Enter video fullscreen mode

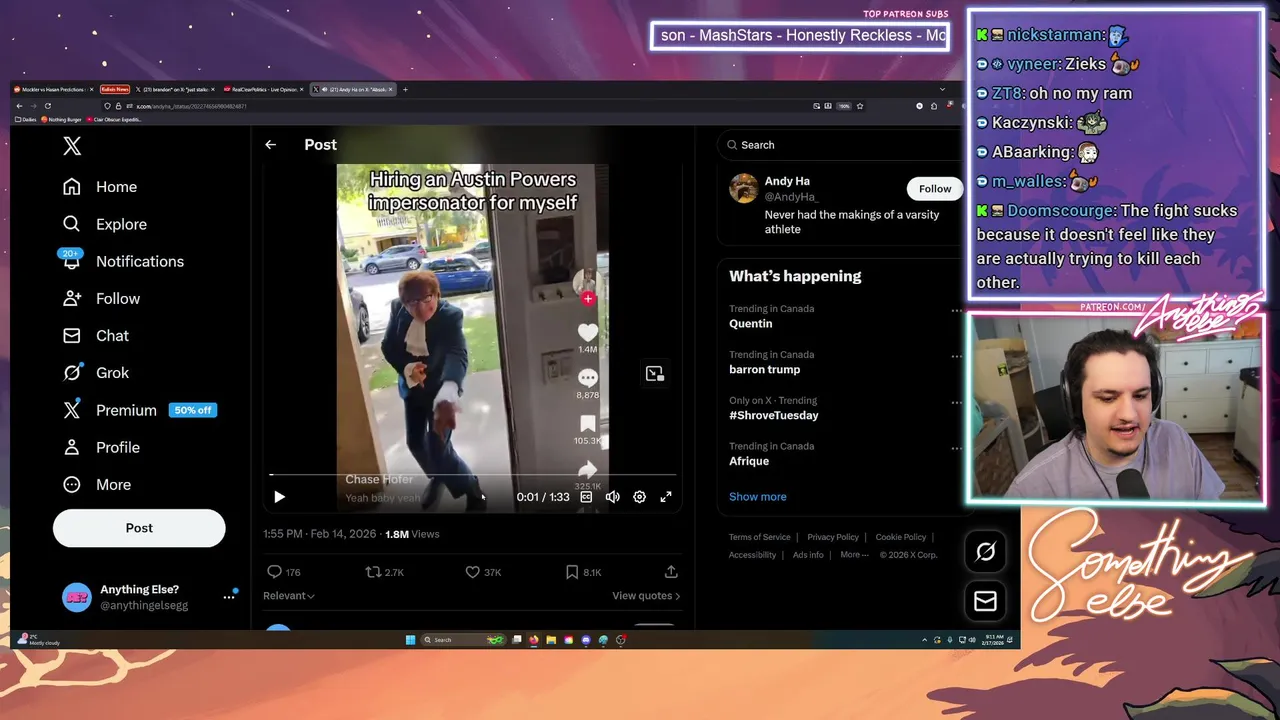(666, 497)
